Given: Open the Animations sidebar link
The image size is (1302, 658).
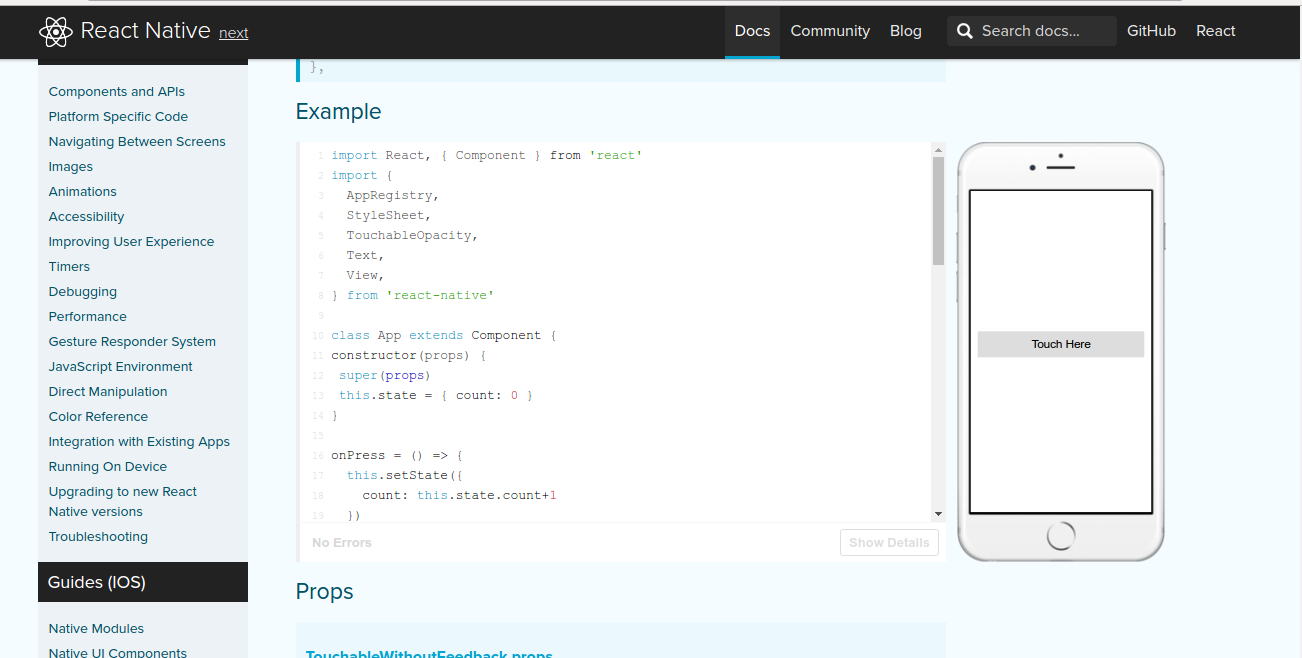Looking at the screenshot, I should [83, 192].
